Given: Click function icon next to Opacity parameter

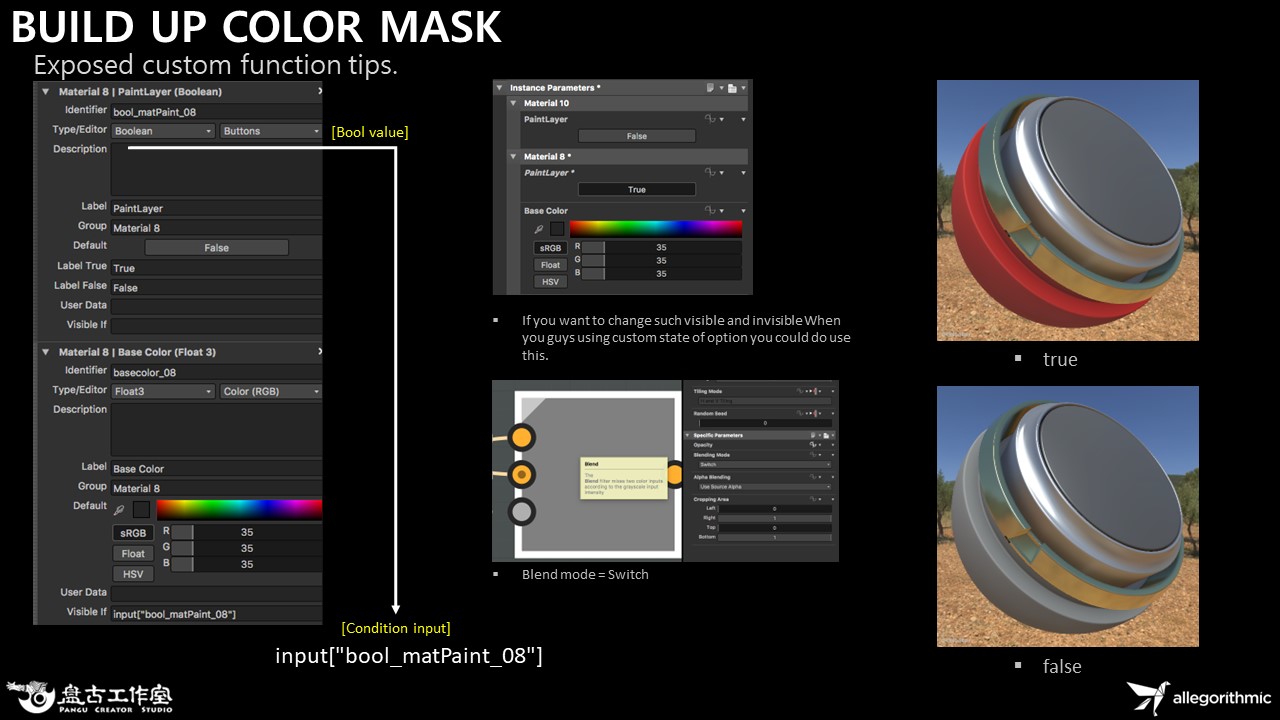Looking at the screenshot, I should click(x=812, y=445).
